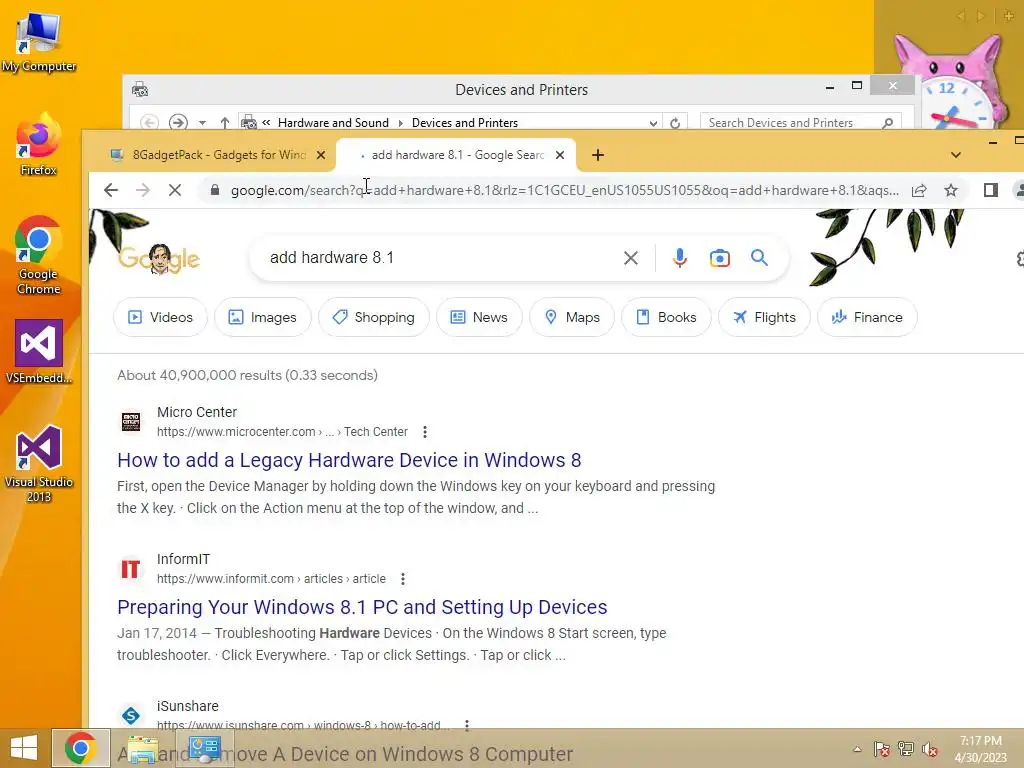
Task: Filter results by Images
Action: 263,317
